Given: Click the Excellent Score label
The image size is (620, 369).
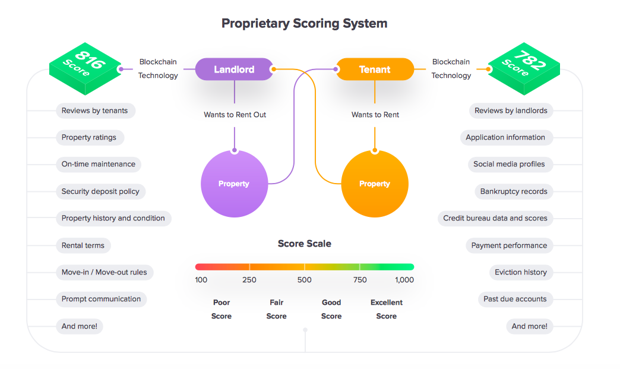Looking at the screenshot, I should click(x=386, y=309).
